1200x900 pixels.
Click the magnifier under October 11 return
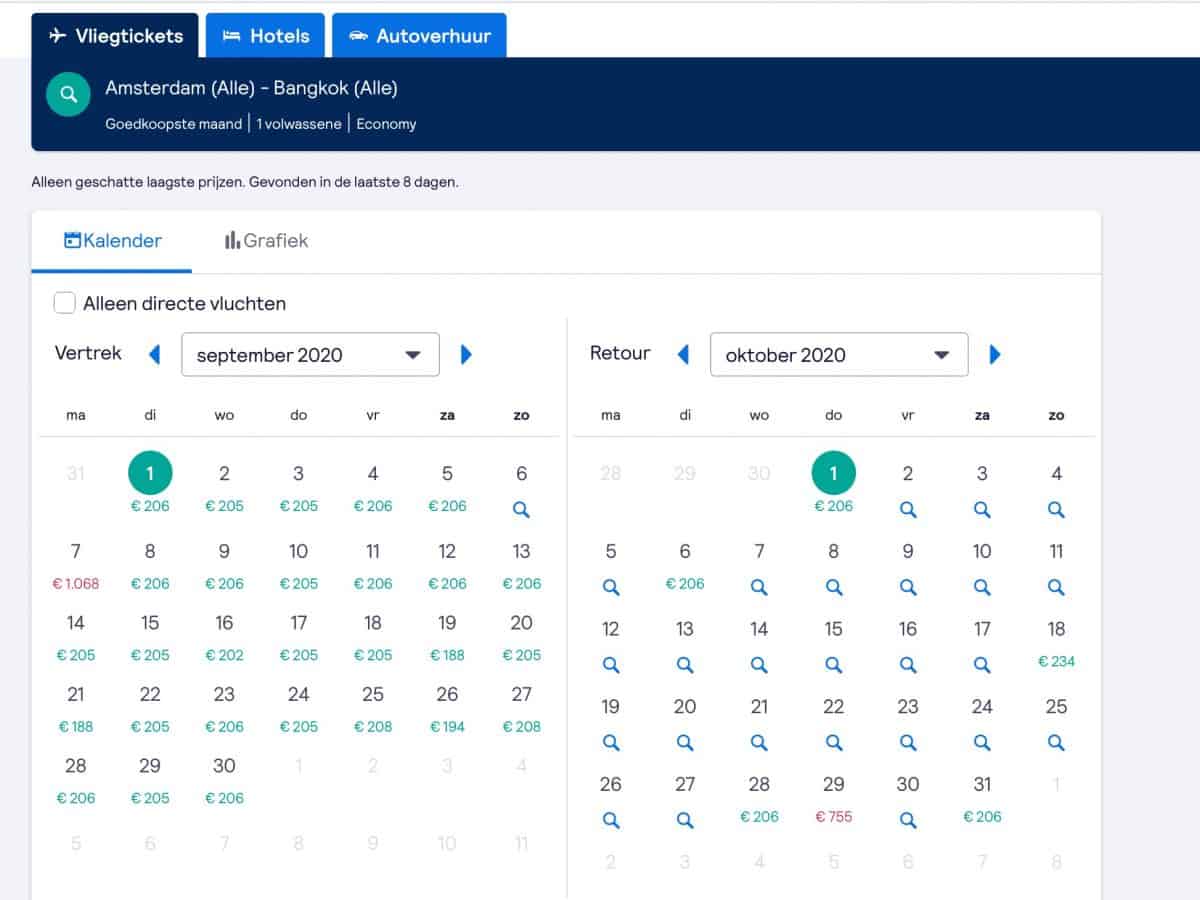(x=1056, y=588)
